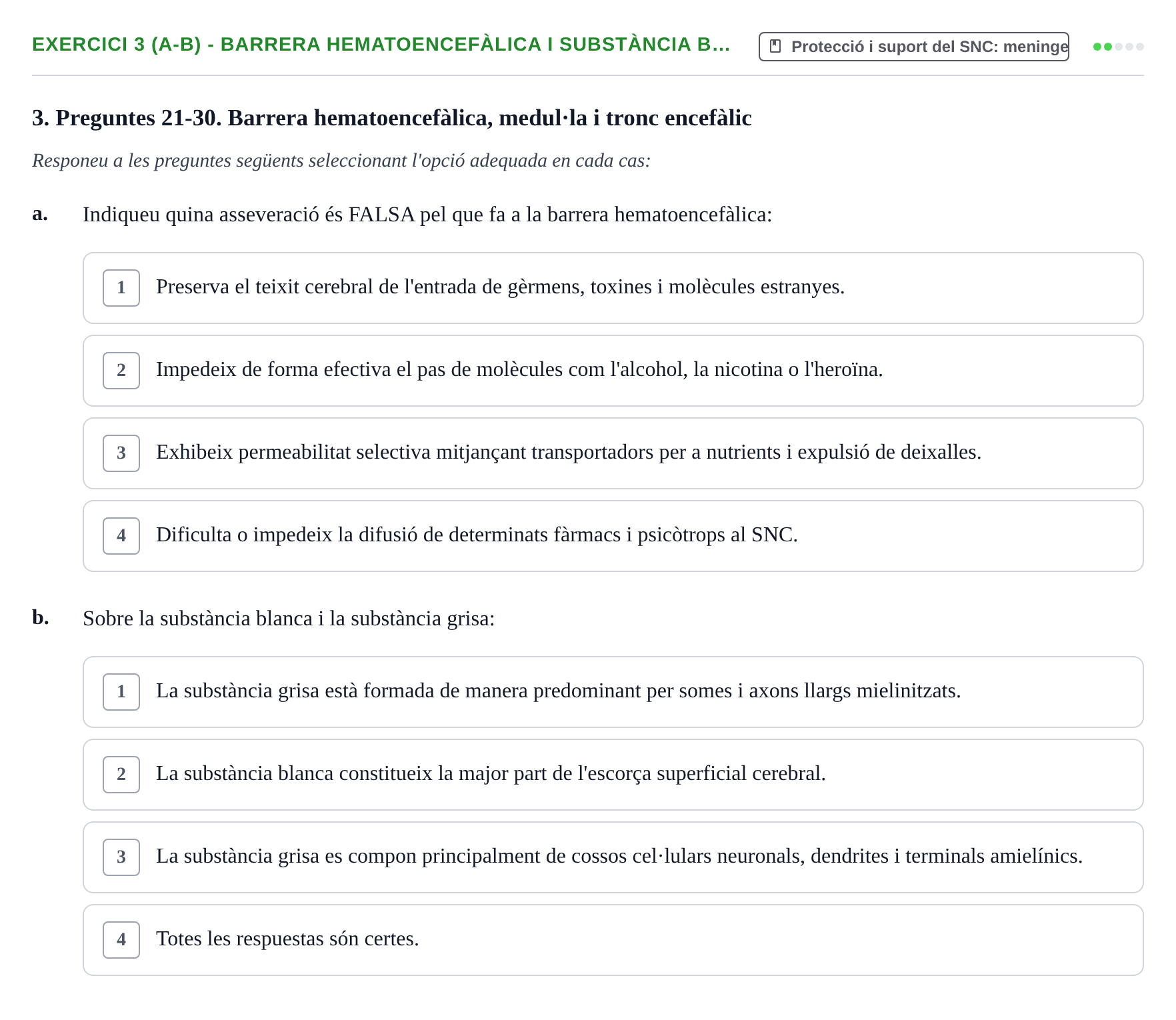The width and height of the screenshot is (1176, 1020).
Task: Select 'Totes les respuestas són certes' option
Action: pyautogui.click(x=613, y=940)
